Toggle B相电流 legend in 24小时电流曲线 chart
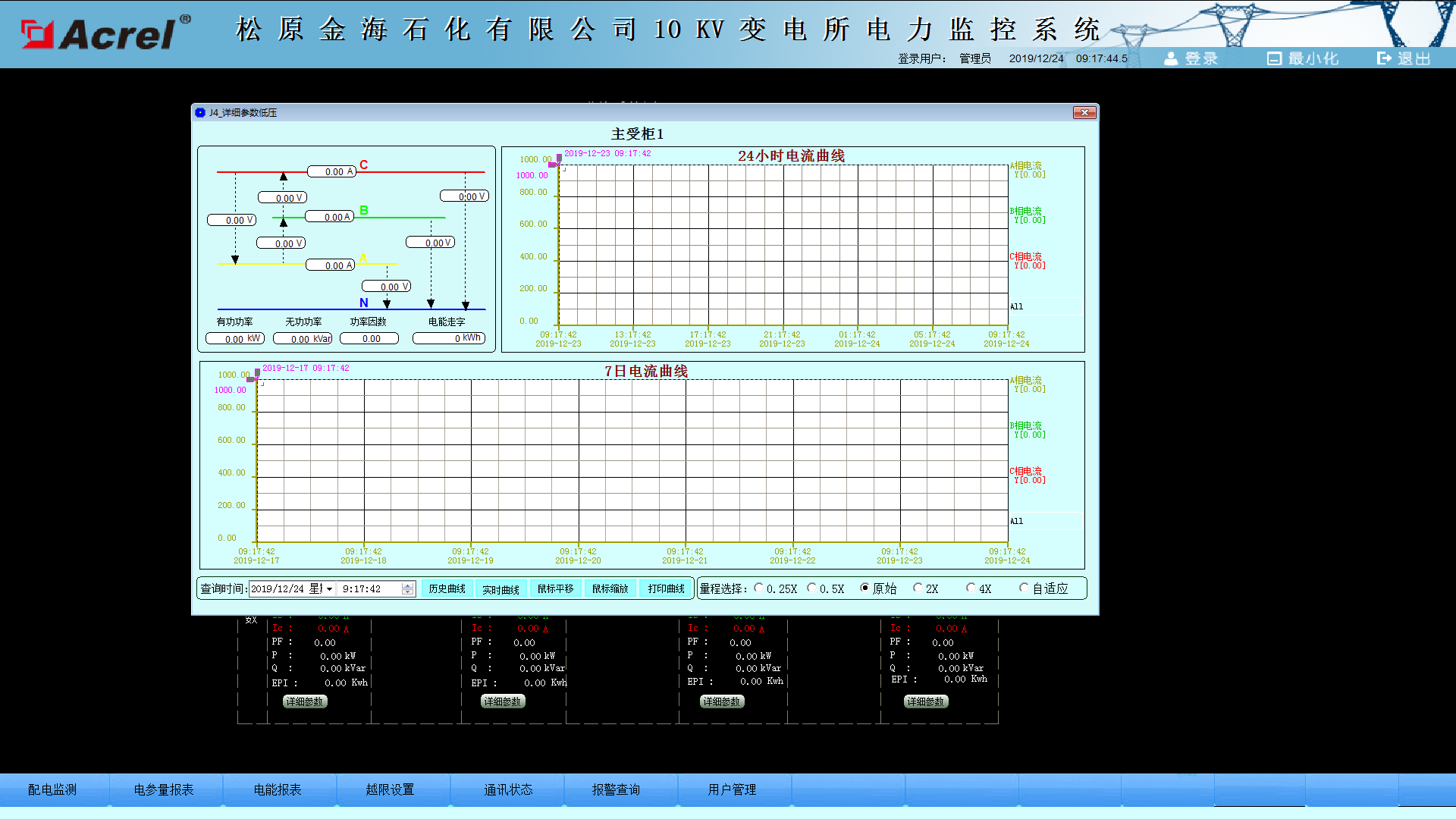The width and height of the screenshot is (1456, 819). coord(1028,215)
